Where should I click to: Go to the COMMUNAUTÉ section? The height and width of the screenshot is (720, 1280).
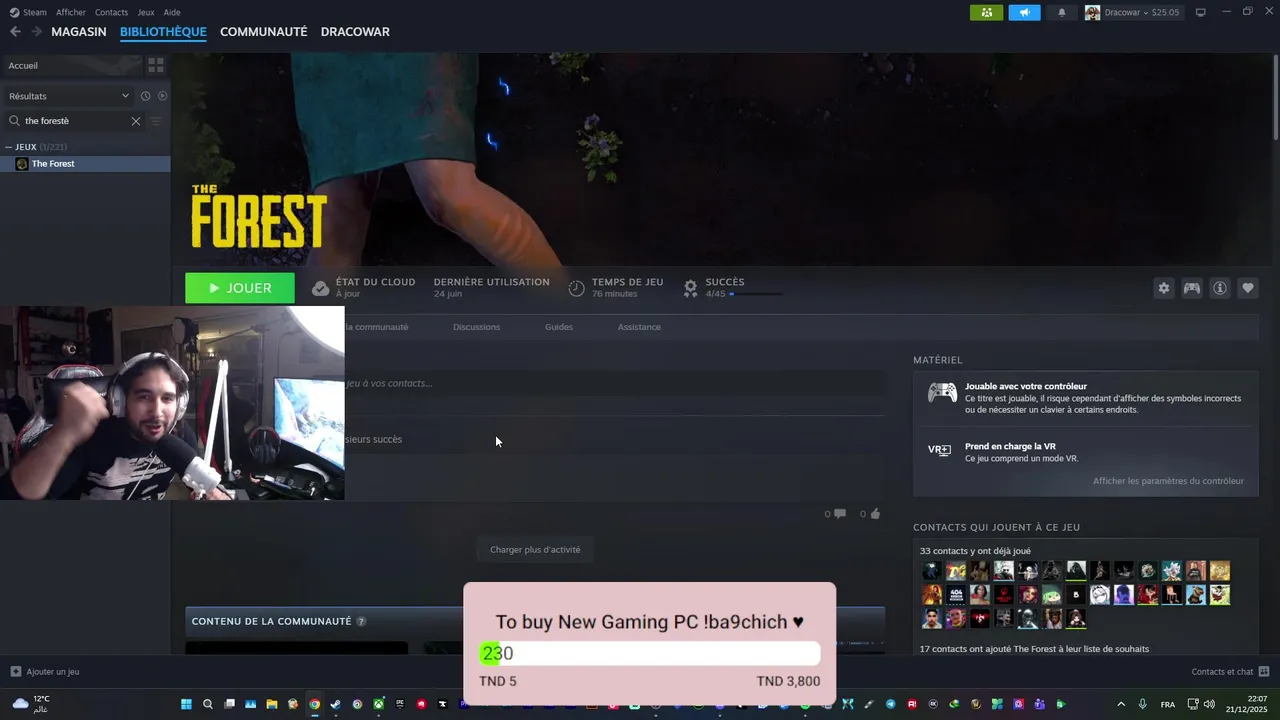click(263, 32)
